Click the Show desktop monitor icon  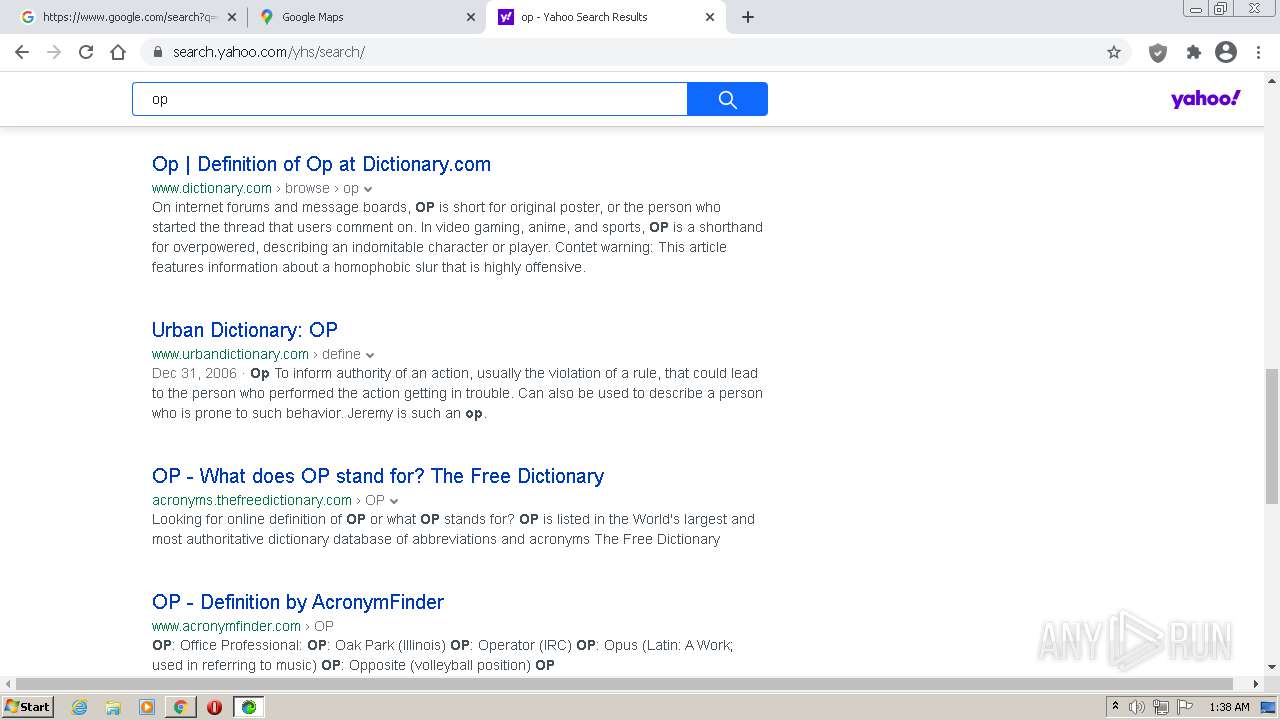1269,707
